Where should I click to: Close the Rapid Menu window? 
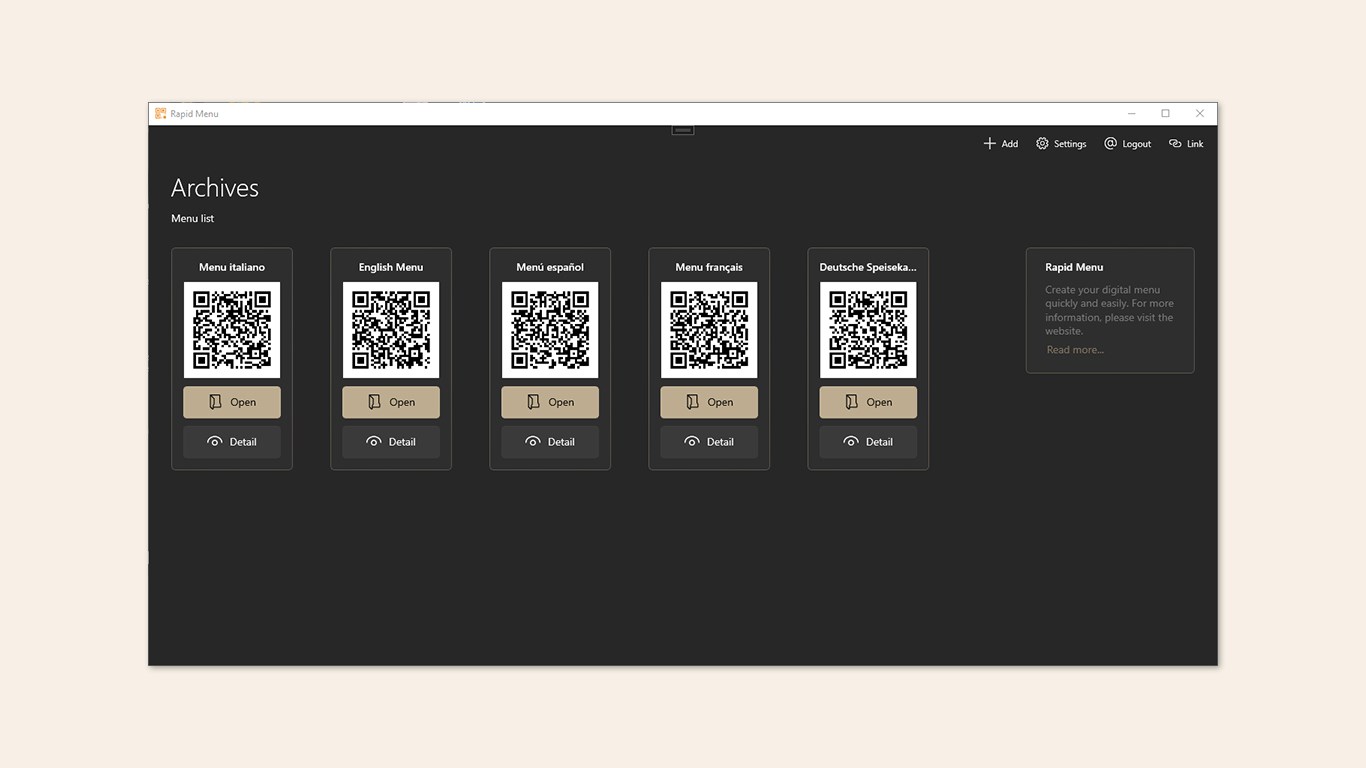coord(1200,114)
